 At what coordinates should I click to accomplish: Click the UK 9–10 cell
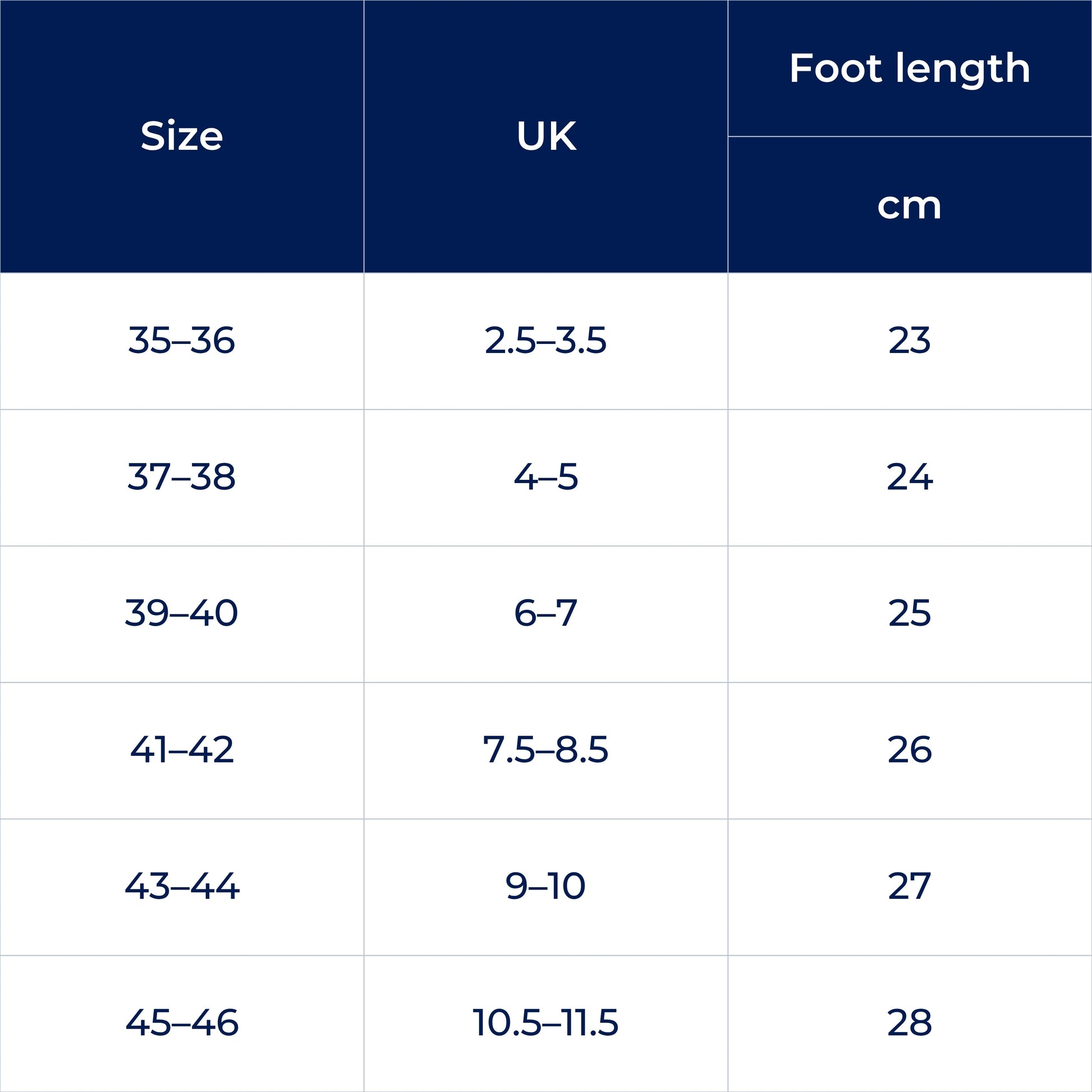click(546, 886)
